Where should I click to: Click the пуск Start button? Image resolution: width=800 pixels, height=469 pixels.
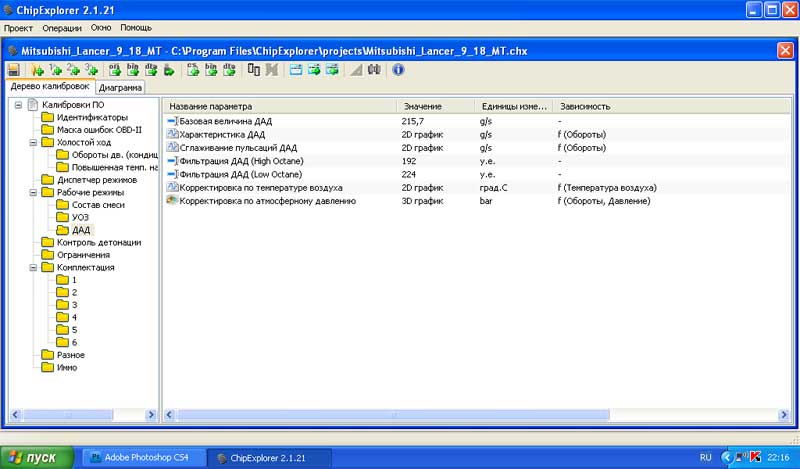[38, 457]
